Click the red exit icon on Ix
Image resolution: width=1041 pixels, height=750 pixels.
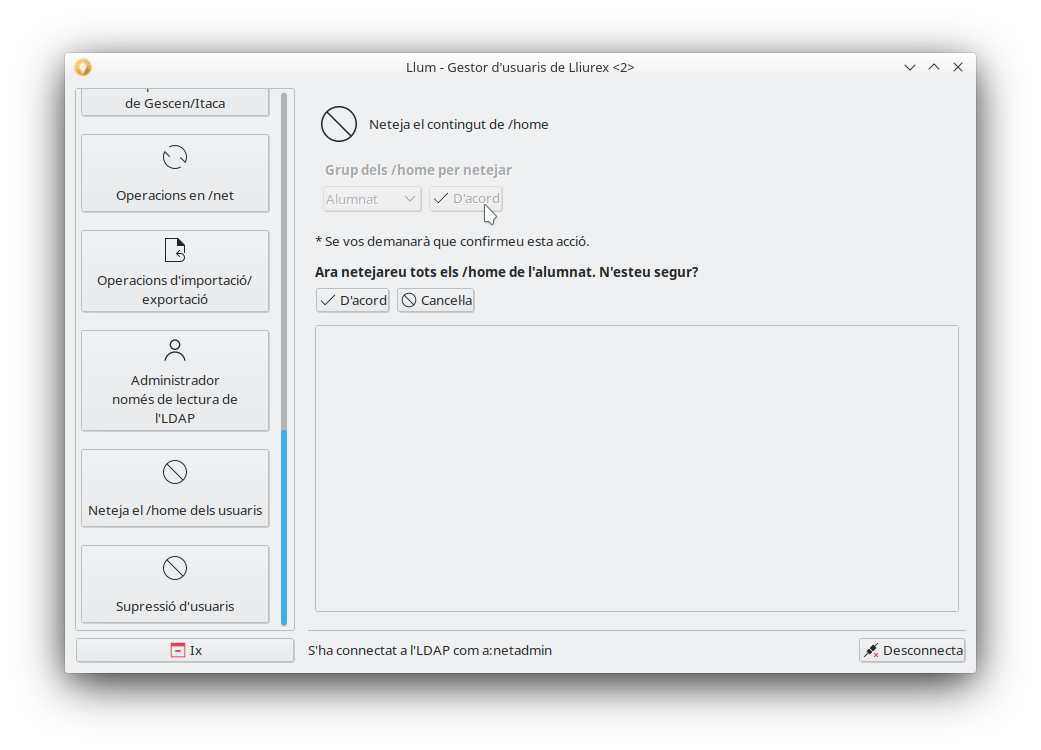click(x=177, y=650)
